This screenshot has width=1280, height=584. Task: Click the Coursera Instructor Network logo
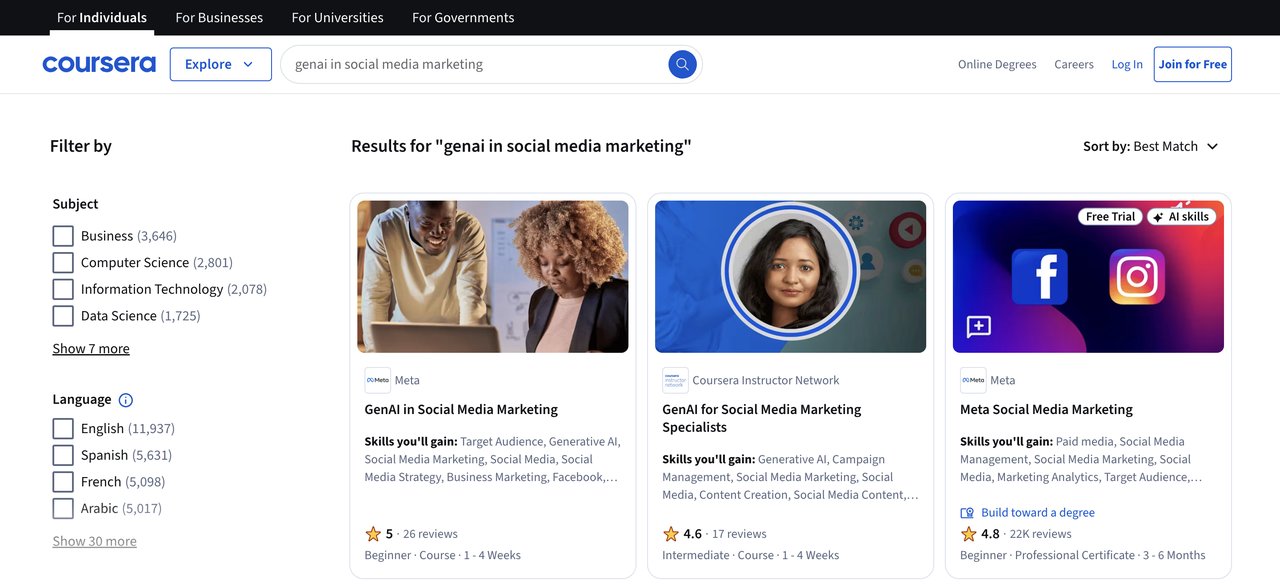tap(675, 380)
